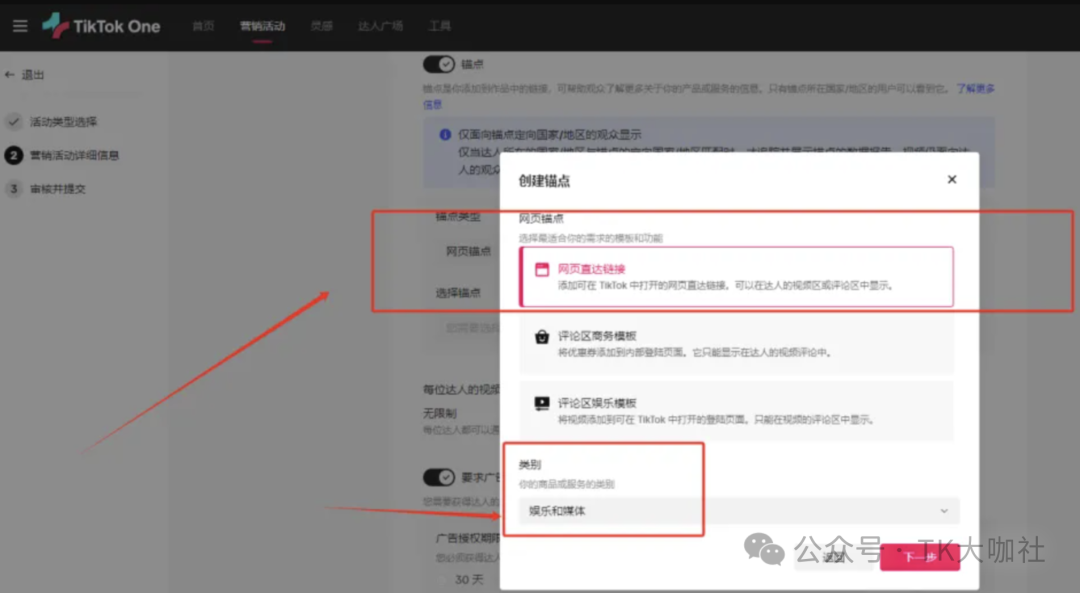Click the back arrow next to 退出
Screen dimensions: 1080x593
pos(10,75)
